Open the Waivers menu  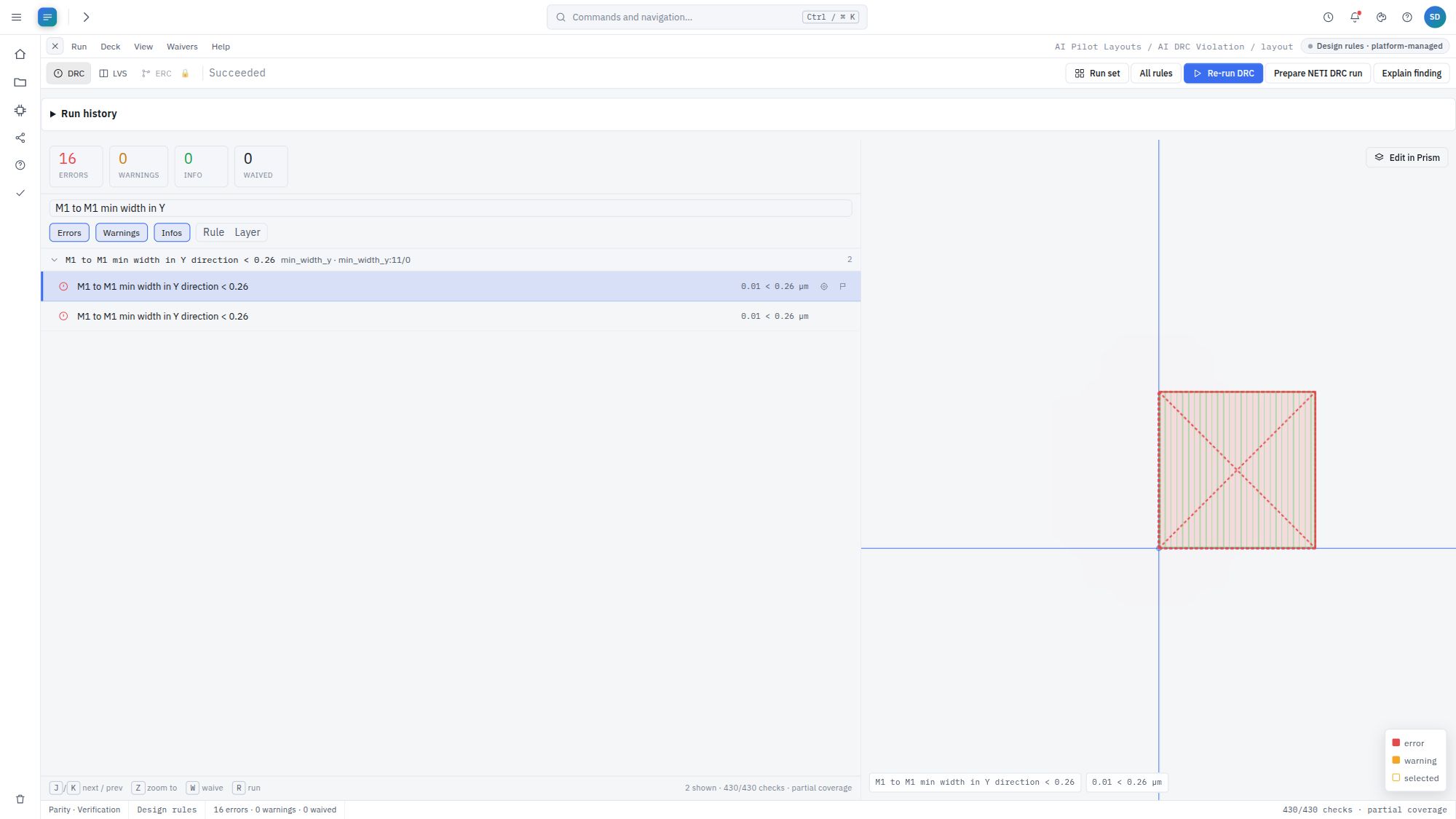pyautogui.click(x=182, y=47)
